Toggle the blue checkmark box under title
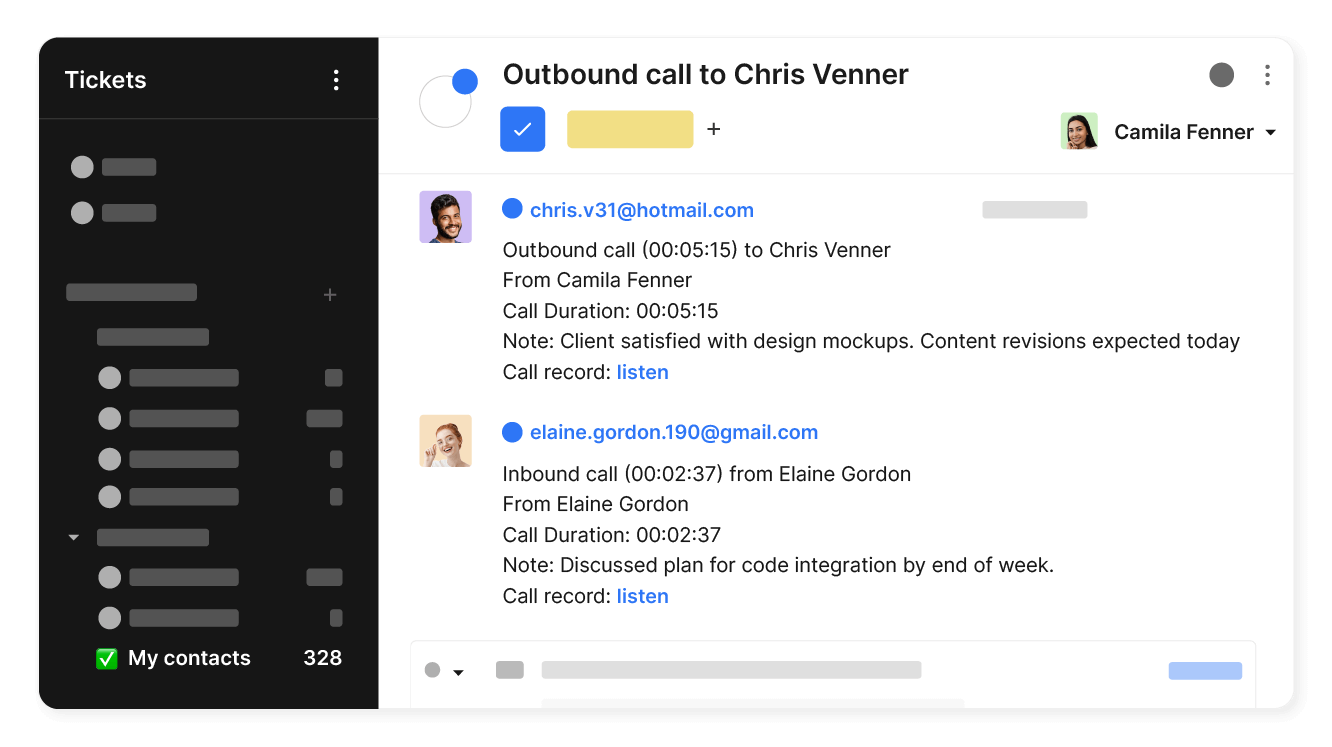Viewport: 1332px width, 747px height. (x=522, y=129)
